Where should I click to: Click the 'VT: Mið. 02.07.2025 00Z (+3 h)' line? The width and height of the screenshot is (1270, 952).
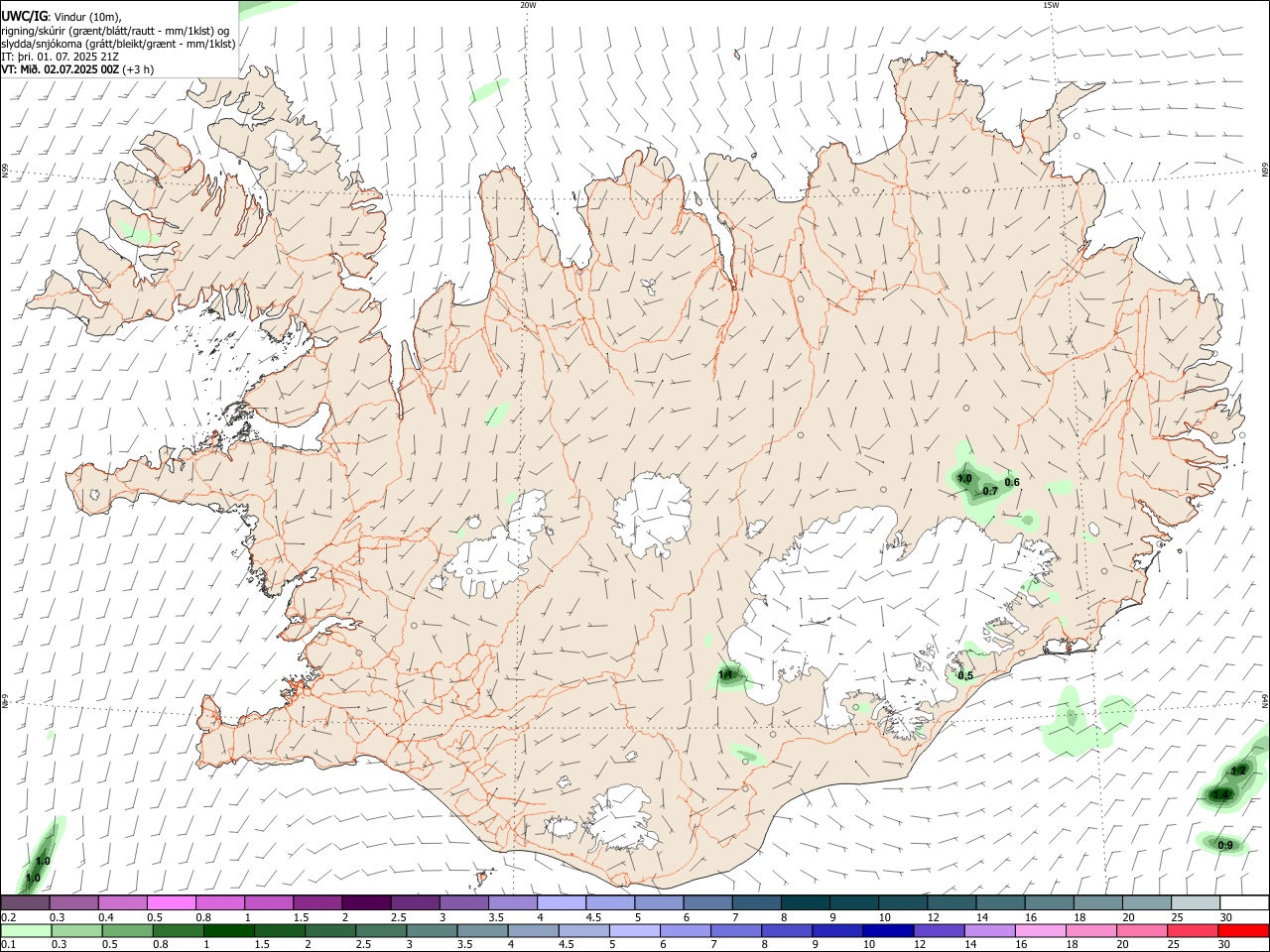77,69
